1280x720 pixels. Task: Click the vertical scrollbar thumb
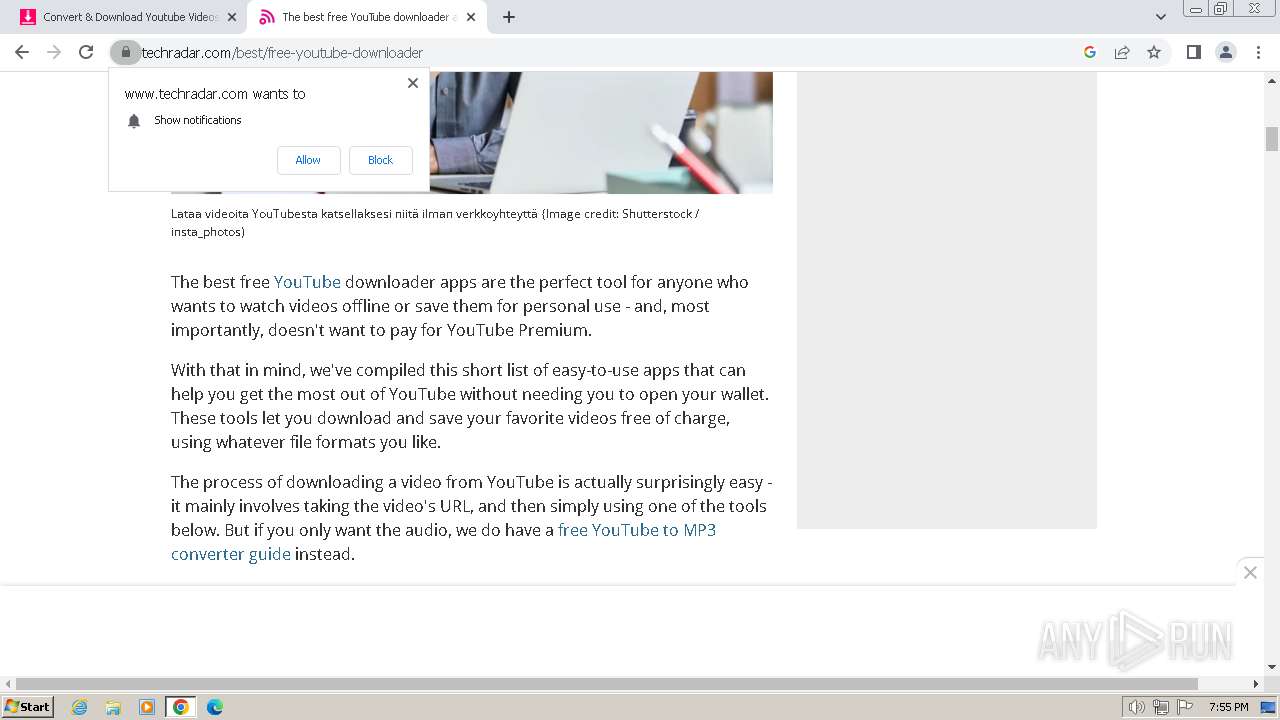[x=1272, y=139]
